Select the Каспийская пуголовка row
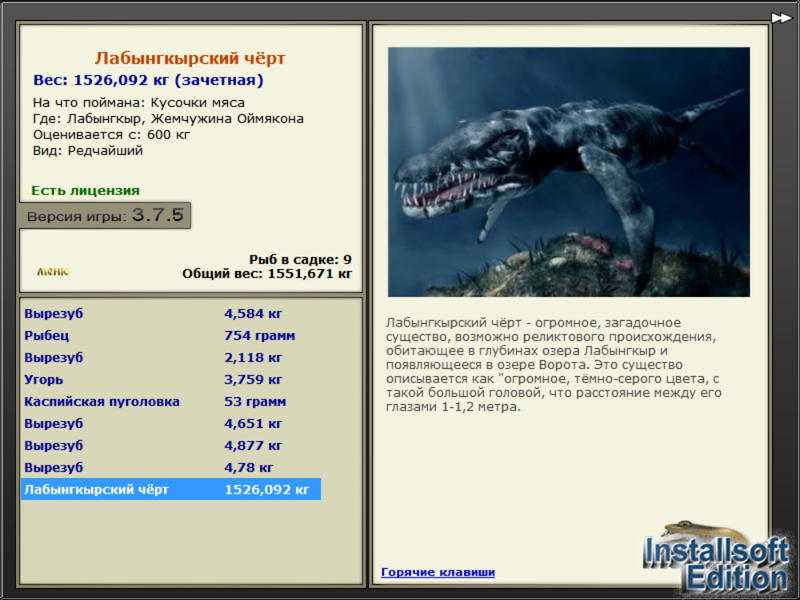 (171, 402)
